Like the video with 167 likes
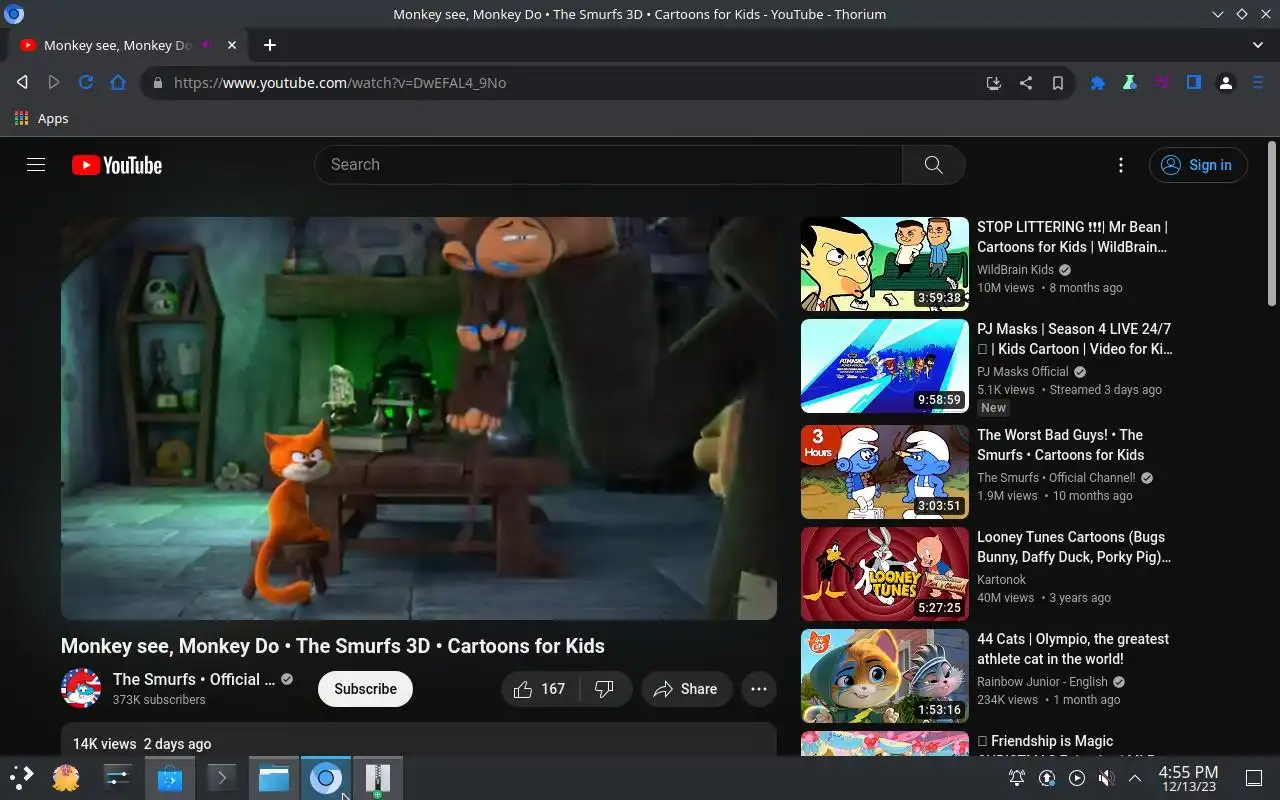Screen dimensions: 1280x800 click(539, 689)
